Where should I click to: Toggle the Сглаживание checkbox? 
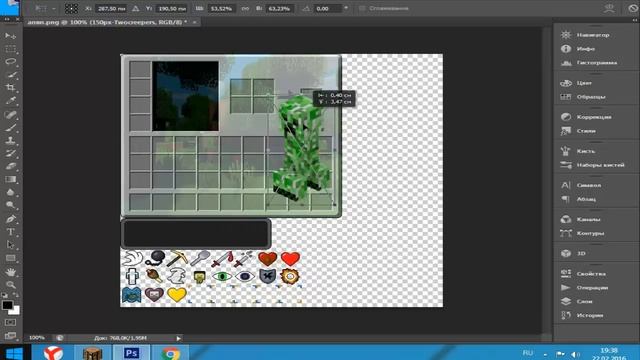[362, 8]
